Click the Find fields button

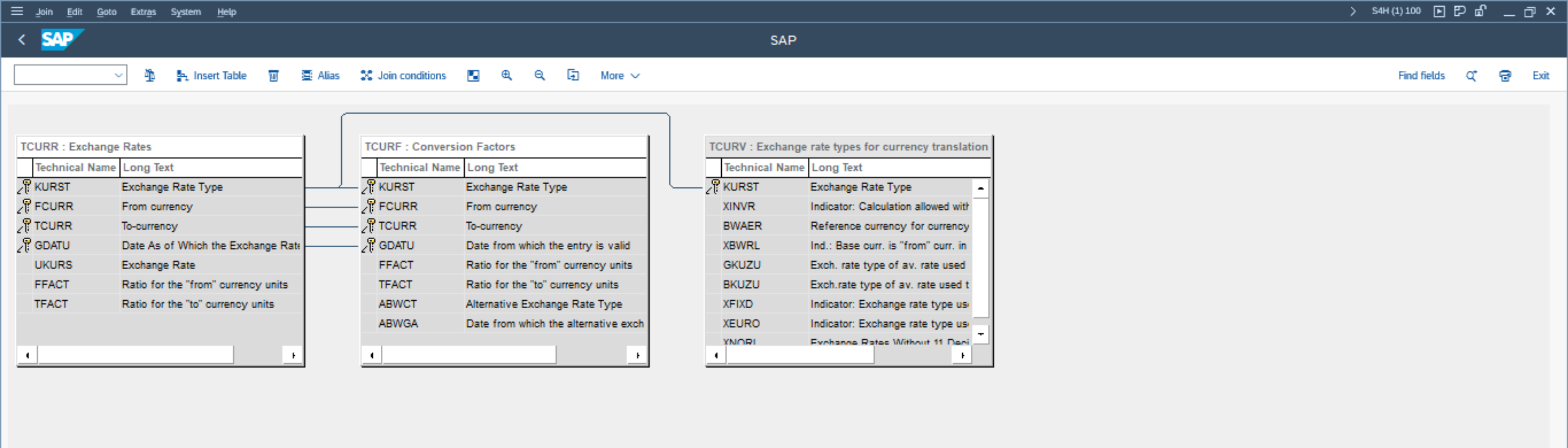click(x=1421, y=75)
